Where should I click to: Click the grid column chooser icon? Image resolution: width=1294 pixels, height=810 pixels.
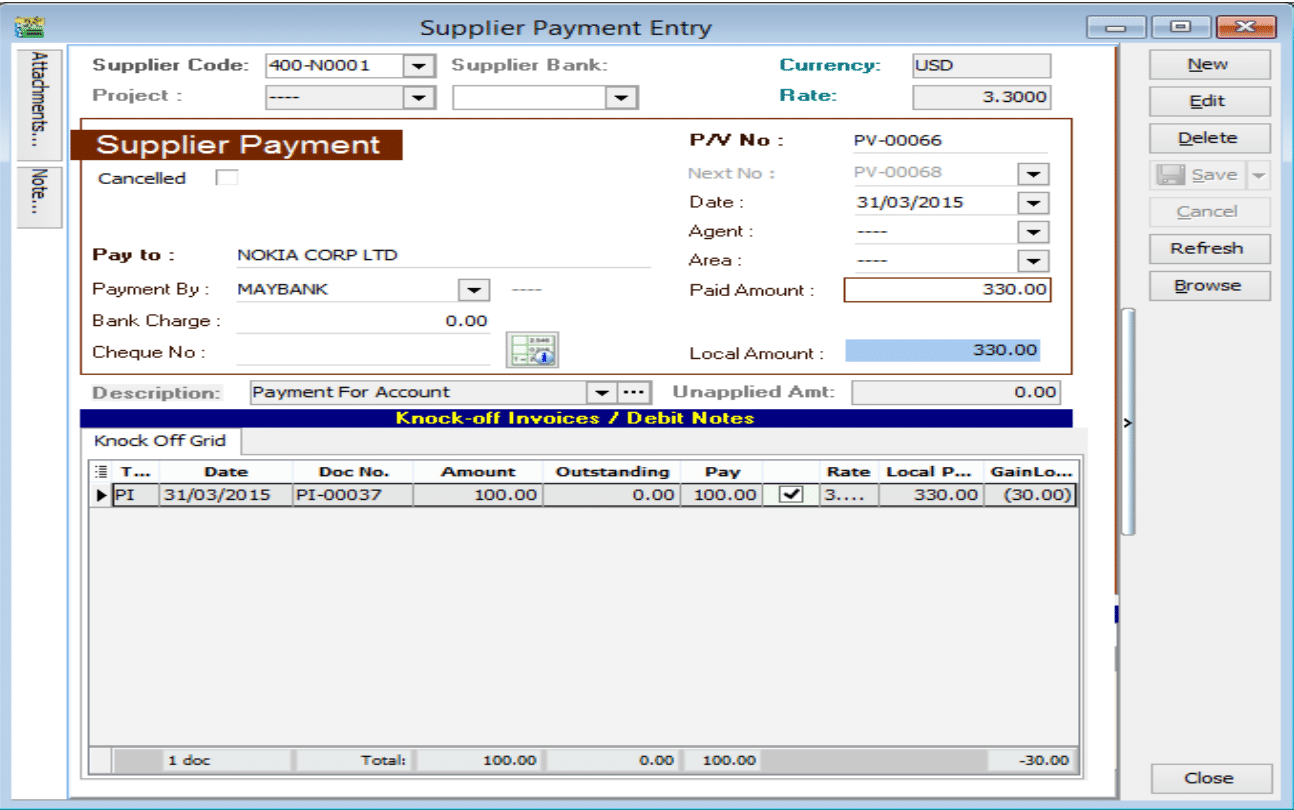click(100, 471)
